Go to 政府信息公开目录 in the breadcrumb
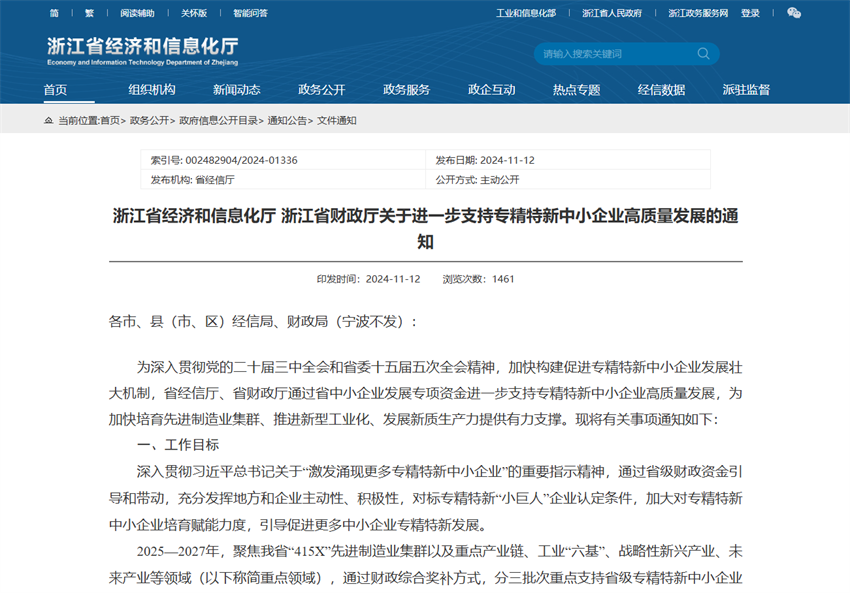Viewport: 850px width, 593px height. point(218,120)
